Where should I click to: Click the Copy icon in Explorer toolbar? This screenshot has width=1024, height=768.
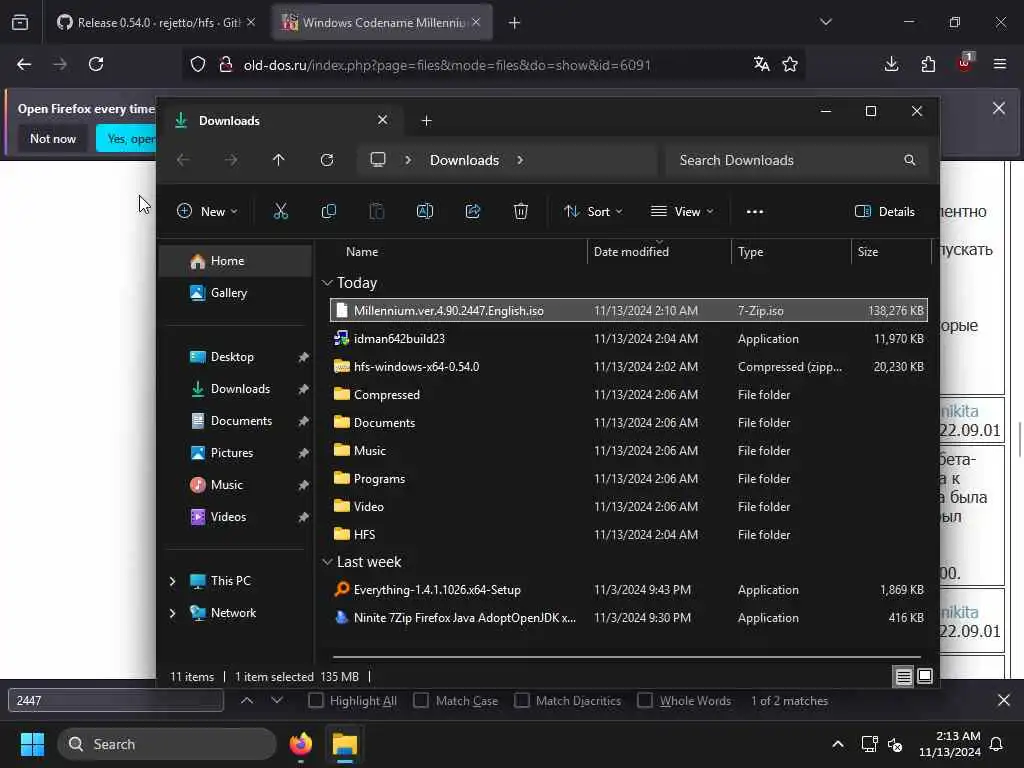click(x=328, y=211)
